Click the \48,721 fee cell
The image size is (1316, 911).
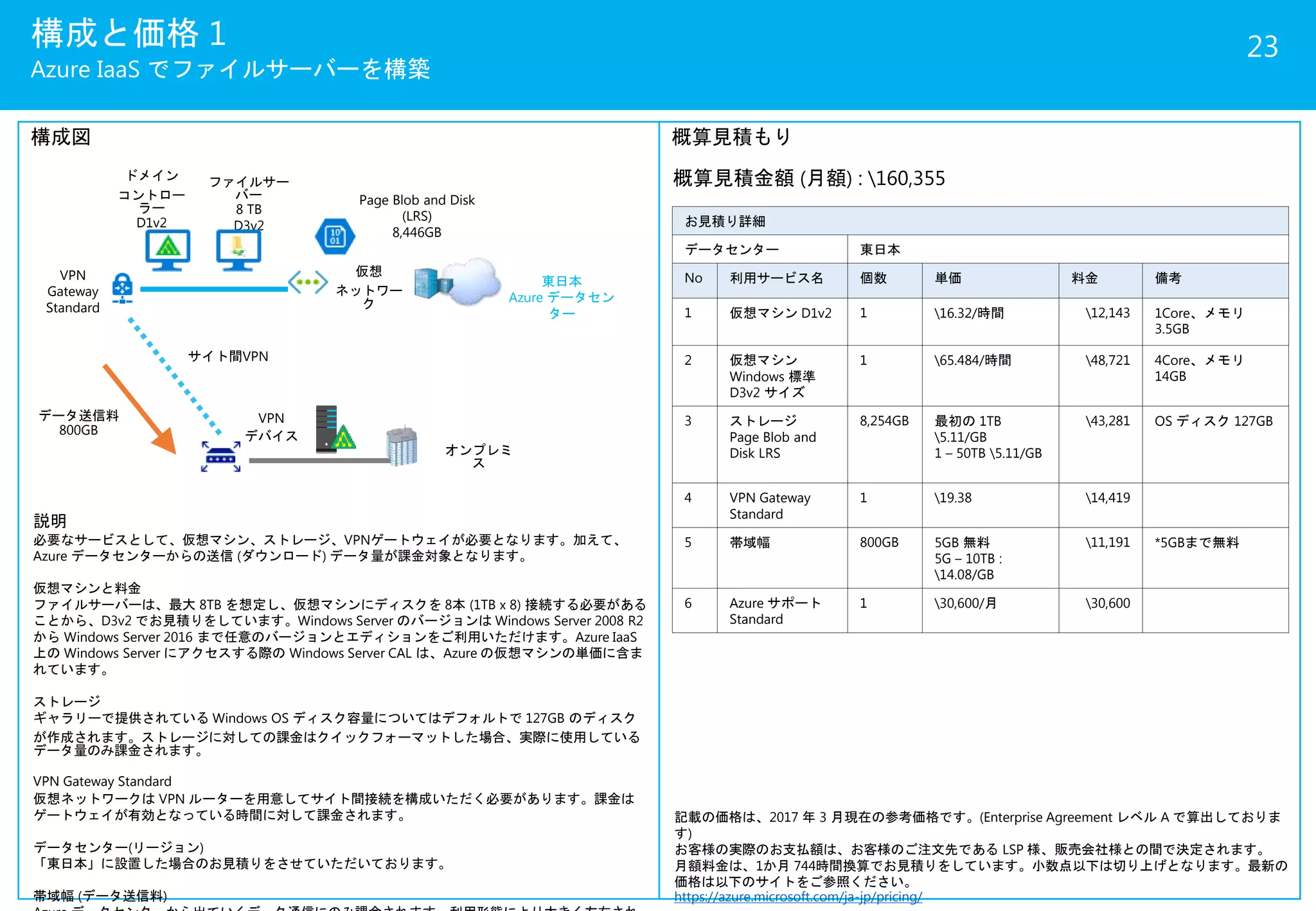click(1101, 376)
